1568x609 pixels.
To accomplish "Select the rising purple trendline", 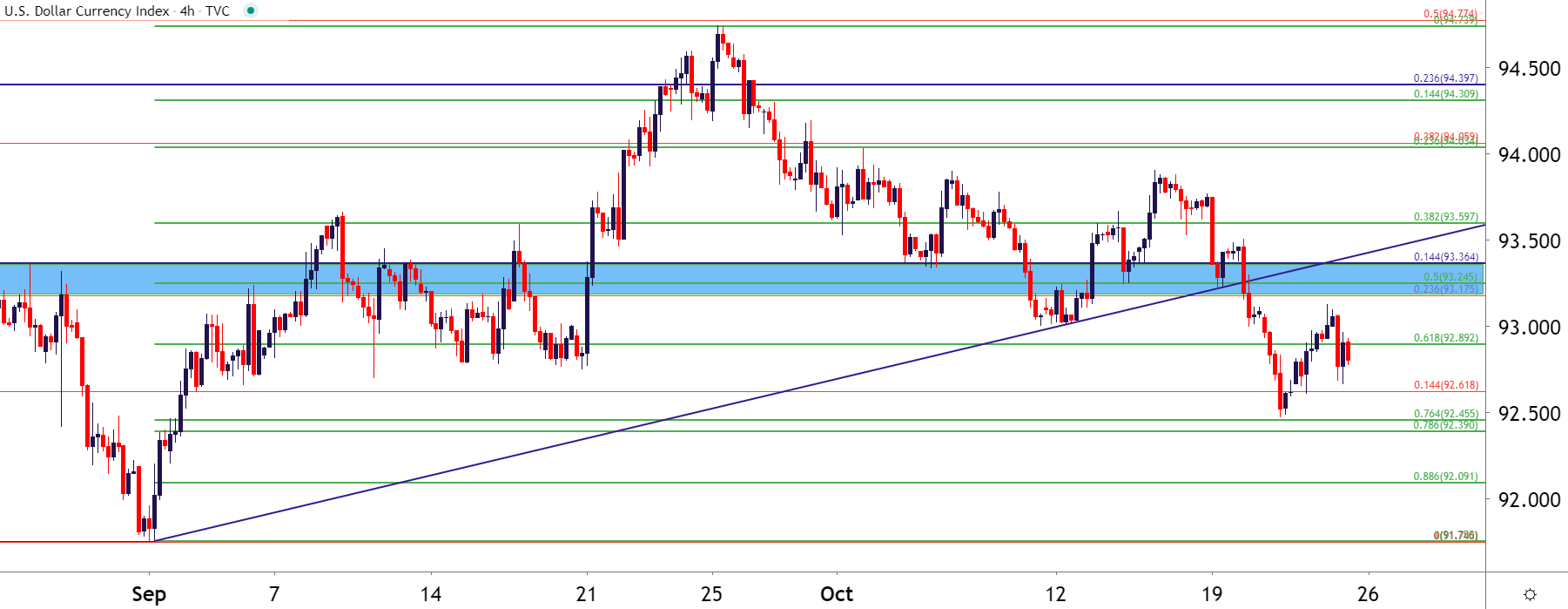I will click(x=818, y=383).
